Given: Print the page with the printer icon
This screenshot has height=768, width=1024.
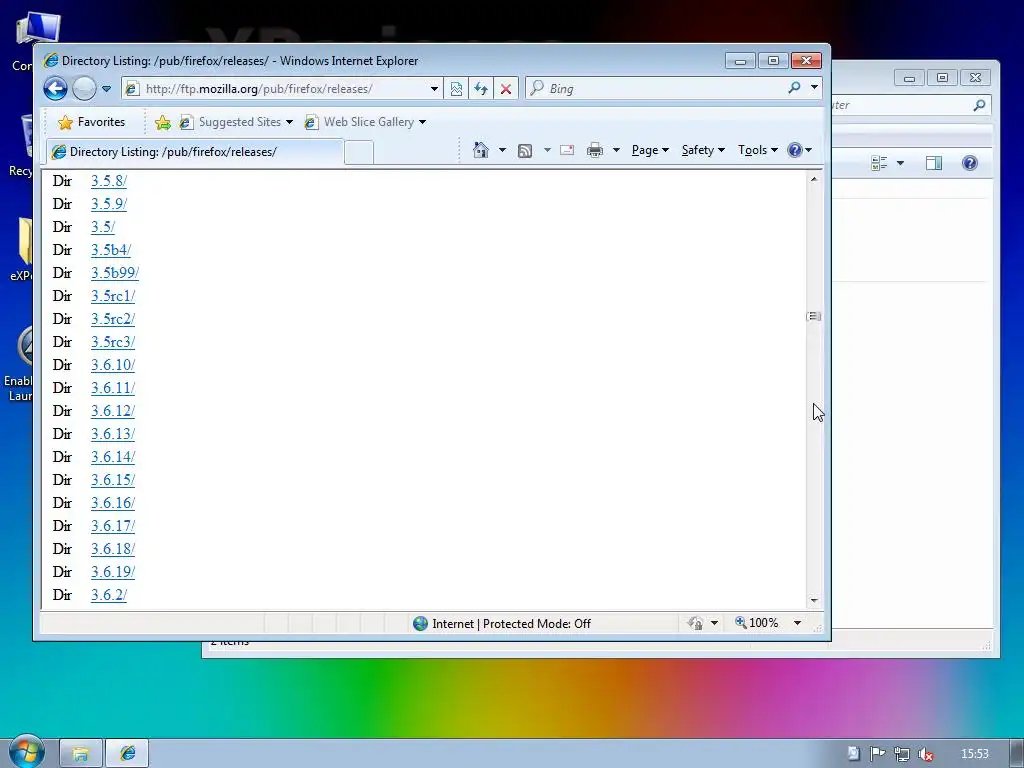Looking at the screenshot, I should point(595,151).
